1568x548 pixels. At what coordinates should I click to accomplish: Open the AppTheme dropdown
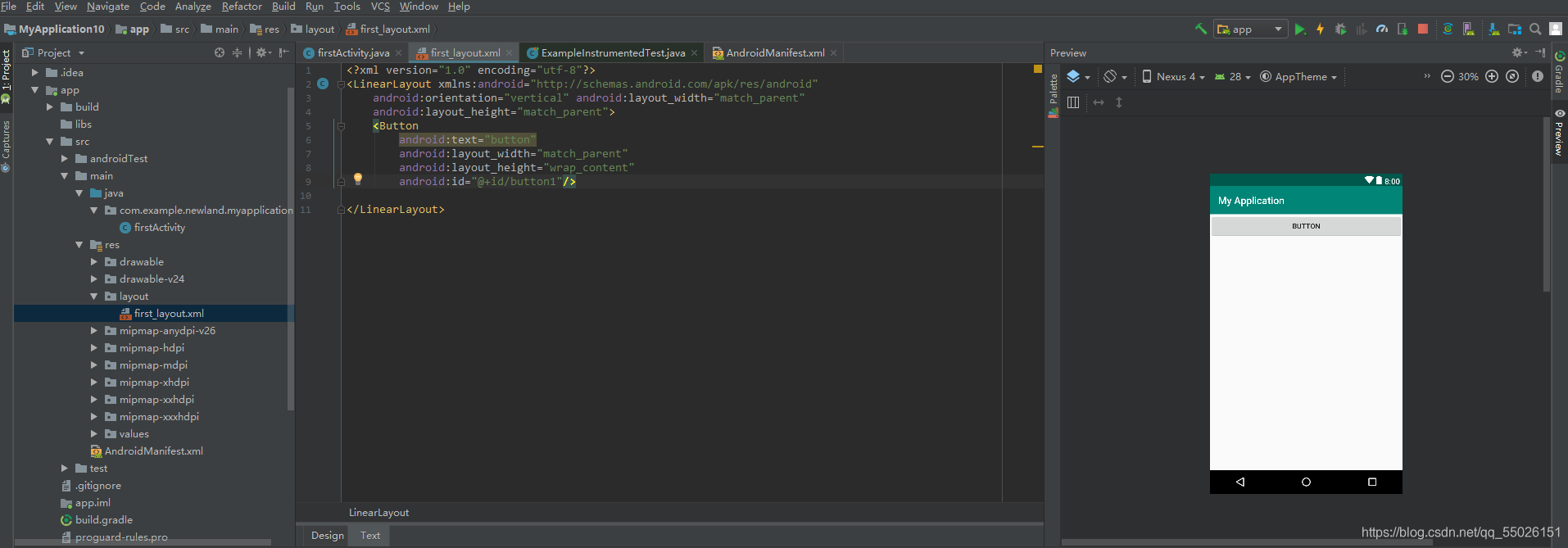1298,76
